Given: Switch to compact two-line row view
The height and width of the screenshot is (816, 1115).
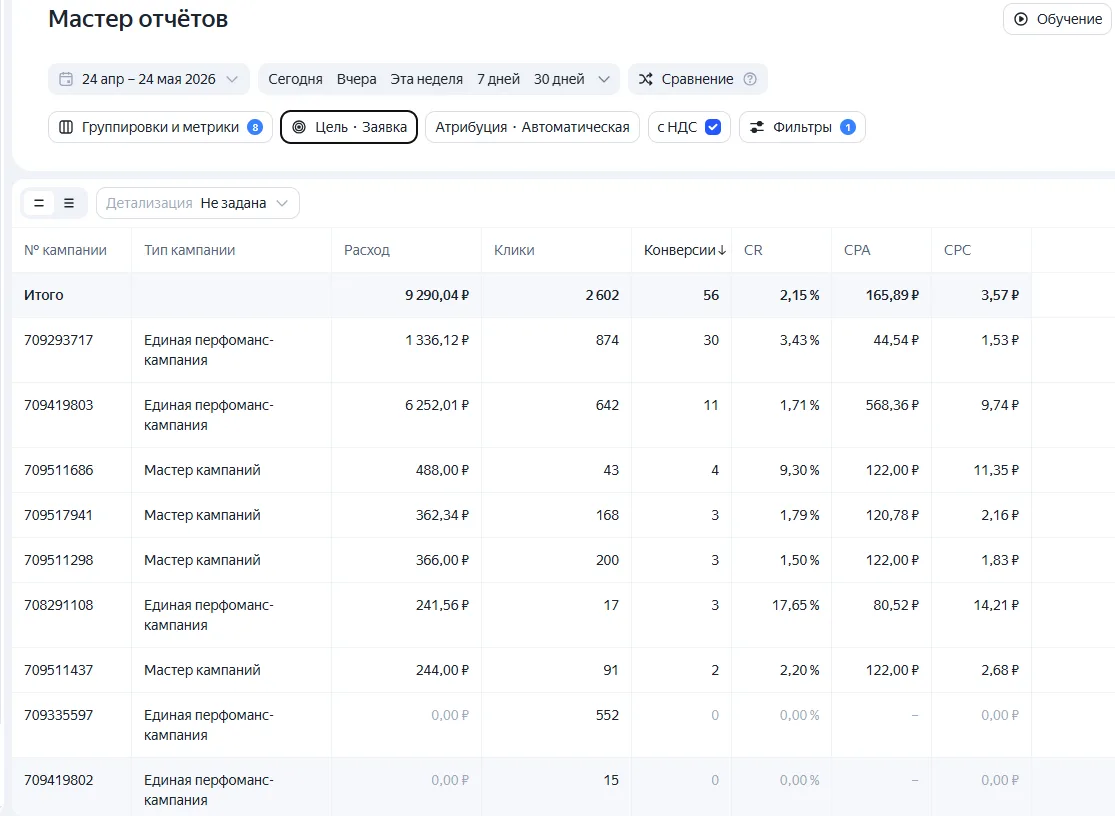Looking at the screenshot, I should (39, 203).
